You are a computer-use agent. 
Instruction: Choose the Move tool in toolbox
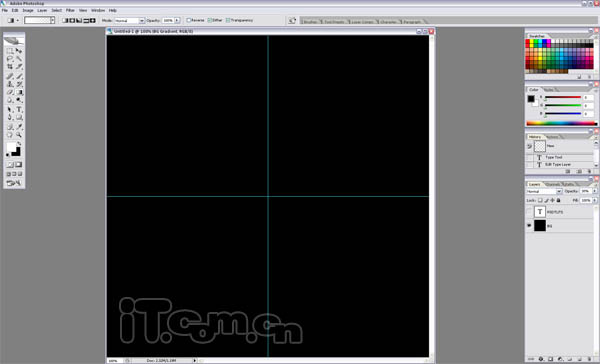pyautogui.click(x=19, y=51)
